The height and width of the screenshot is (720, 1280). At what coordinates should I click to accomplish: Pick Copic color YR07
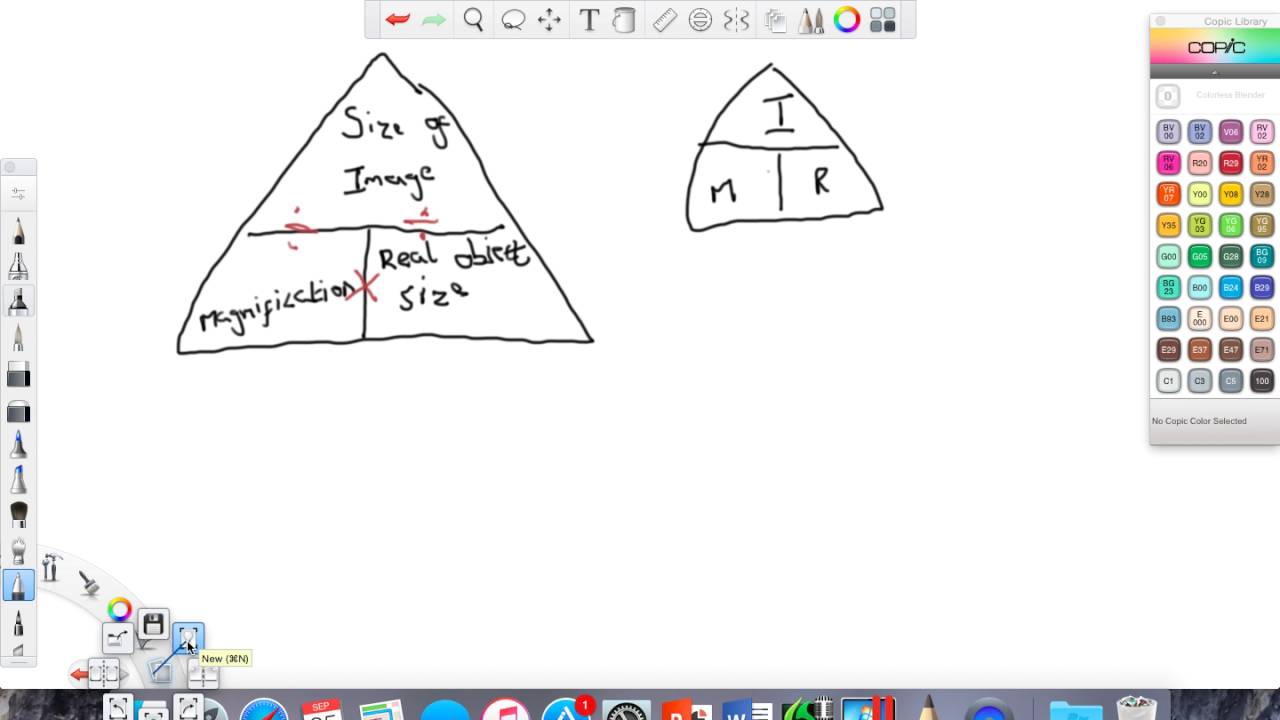point(1168,193)
